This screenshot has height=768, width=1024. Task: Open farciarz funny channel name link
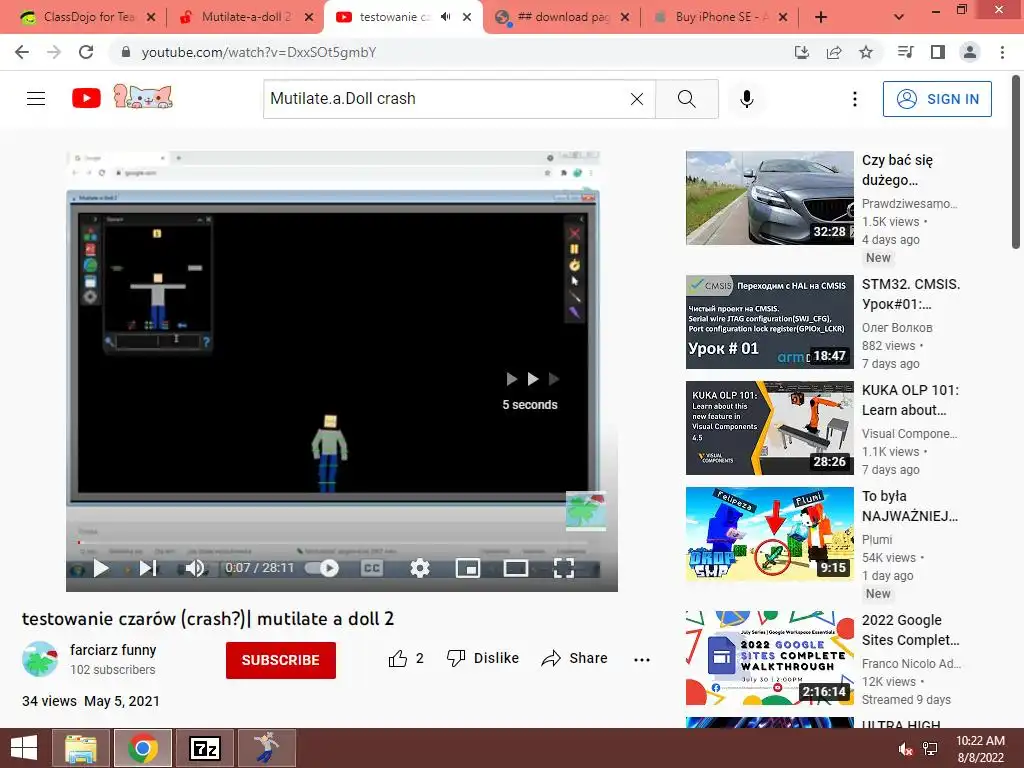(113, 650)
